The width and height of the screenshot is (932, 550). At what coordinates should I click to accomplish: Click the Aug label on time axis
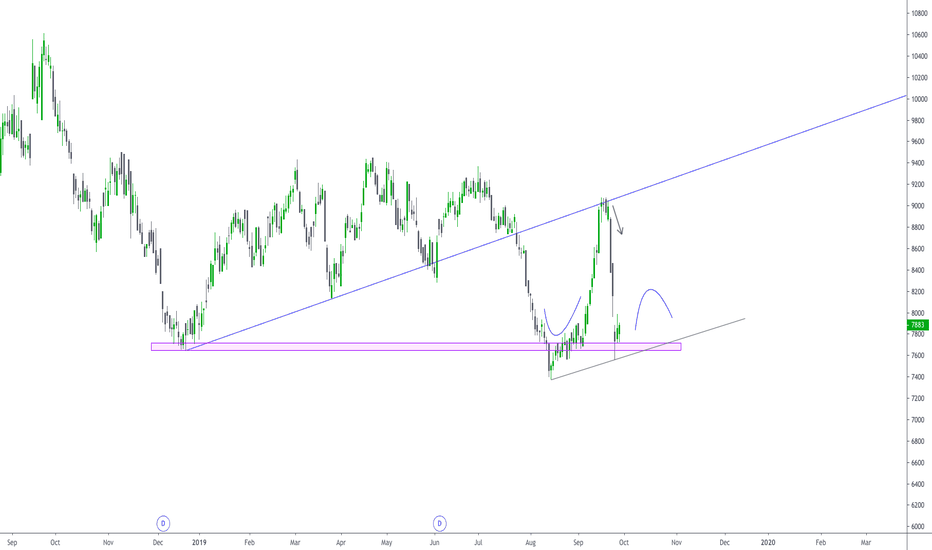[531, 542]
